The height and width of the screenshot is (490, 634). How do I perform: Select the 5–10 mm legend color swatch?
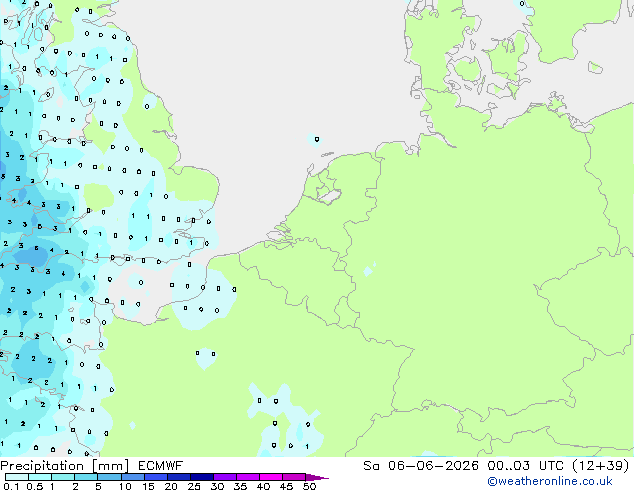tap(110, 477)
